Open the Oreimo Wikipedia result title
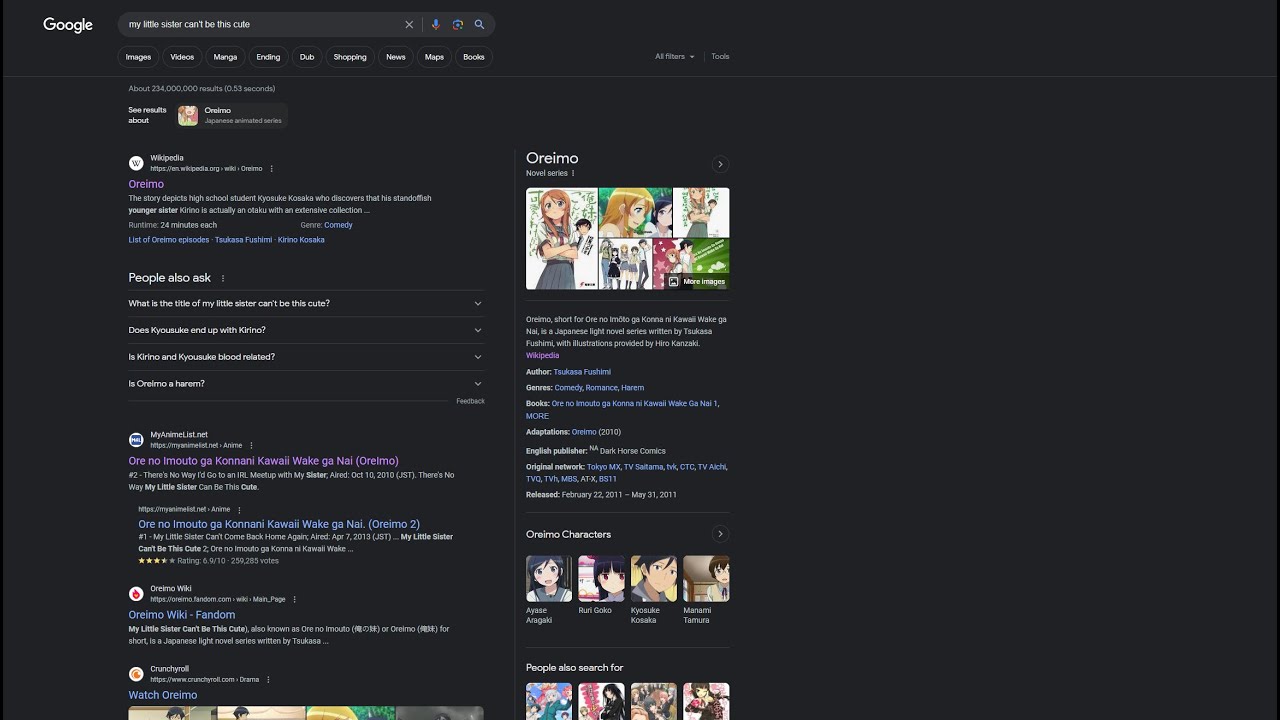 (x=146, y=184)
